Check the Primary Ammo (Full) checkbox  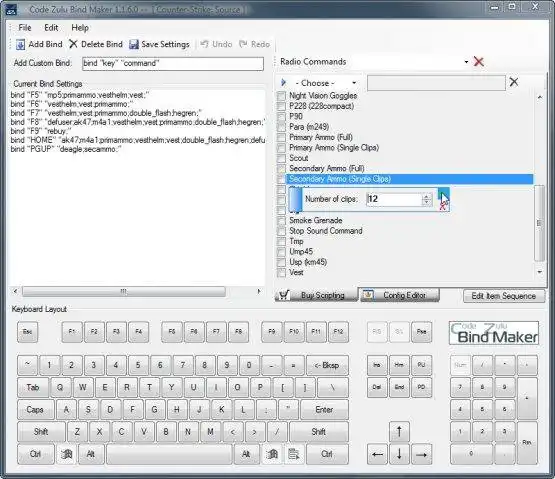pos(281,137)
